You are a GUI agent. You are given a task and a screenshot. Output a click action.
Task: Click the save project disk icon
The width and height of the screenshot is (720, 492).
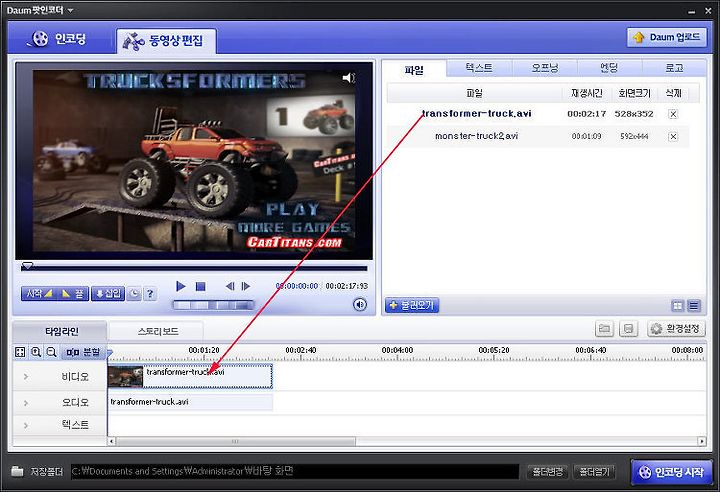628,328
